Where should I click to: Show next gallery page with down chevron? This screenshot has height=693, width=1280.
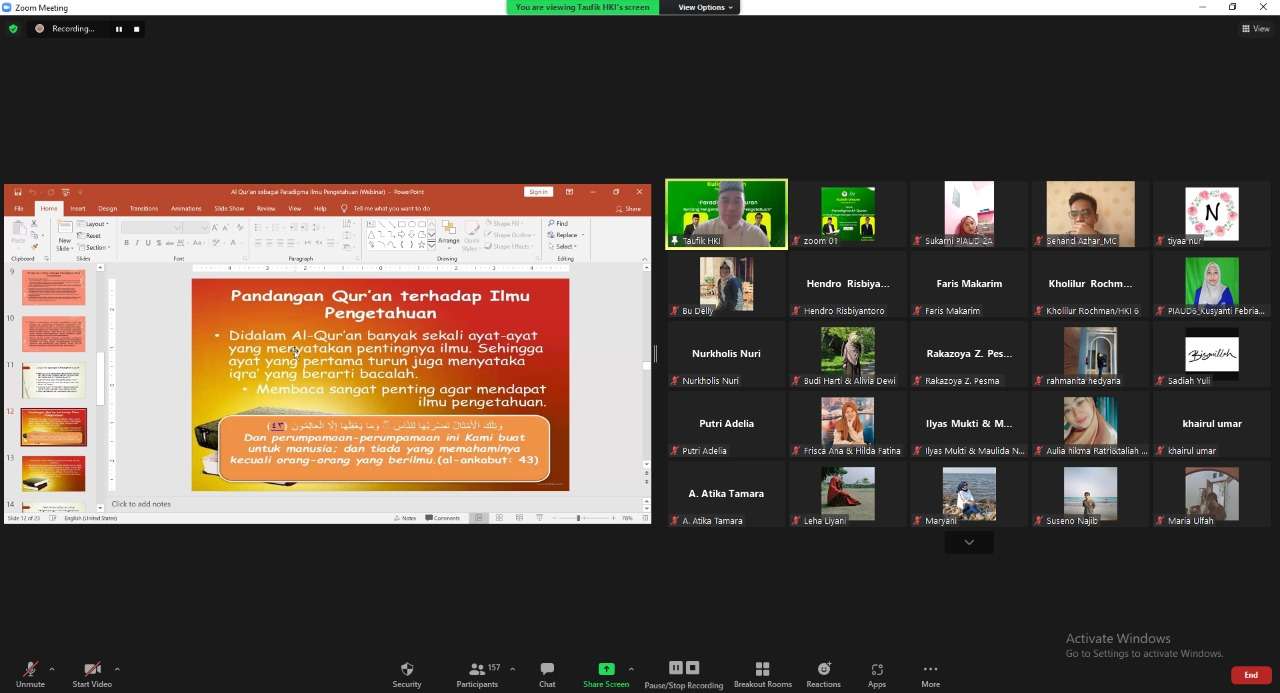(969, 542)
